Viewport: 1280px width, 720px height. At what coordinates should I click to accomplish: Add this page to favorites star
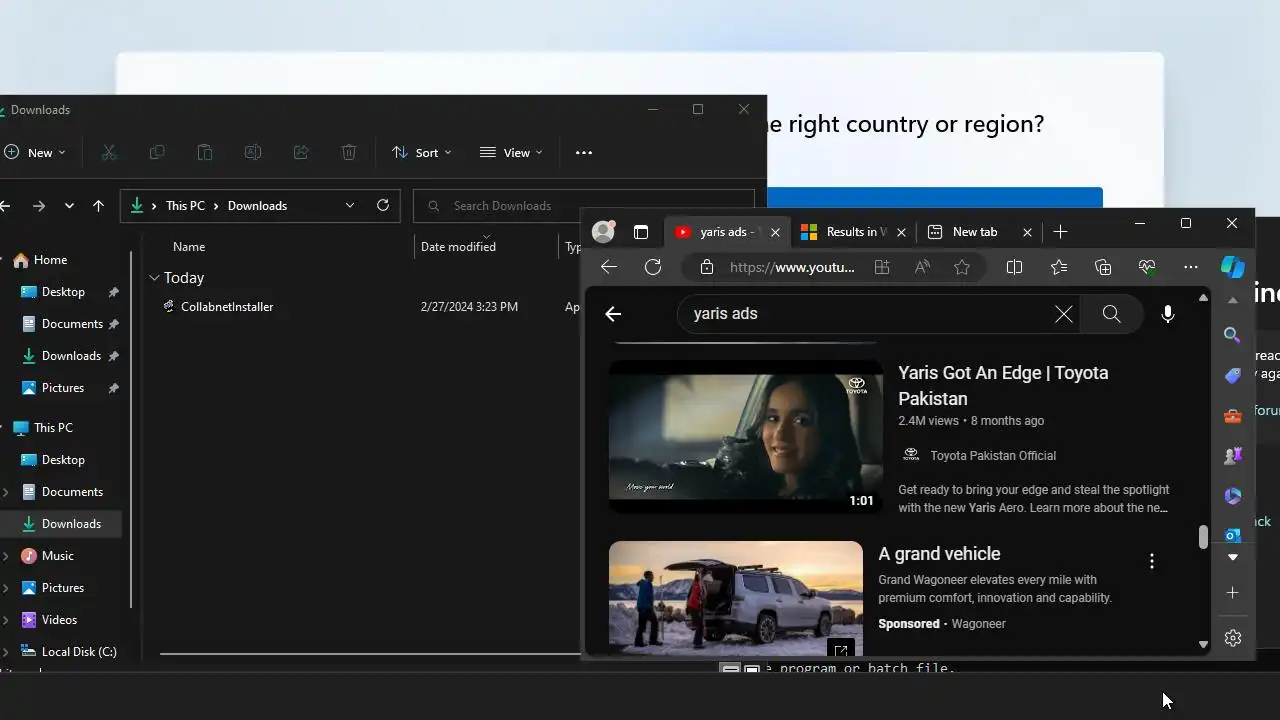click(x=962, y=267)
